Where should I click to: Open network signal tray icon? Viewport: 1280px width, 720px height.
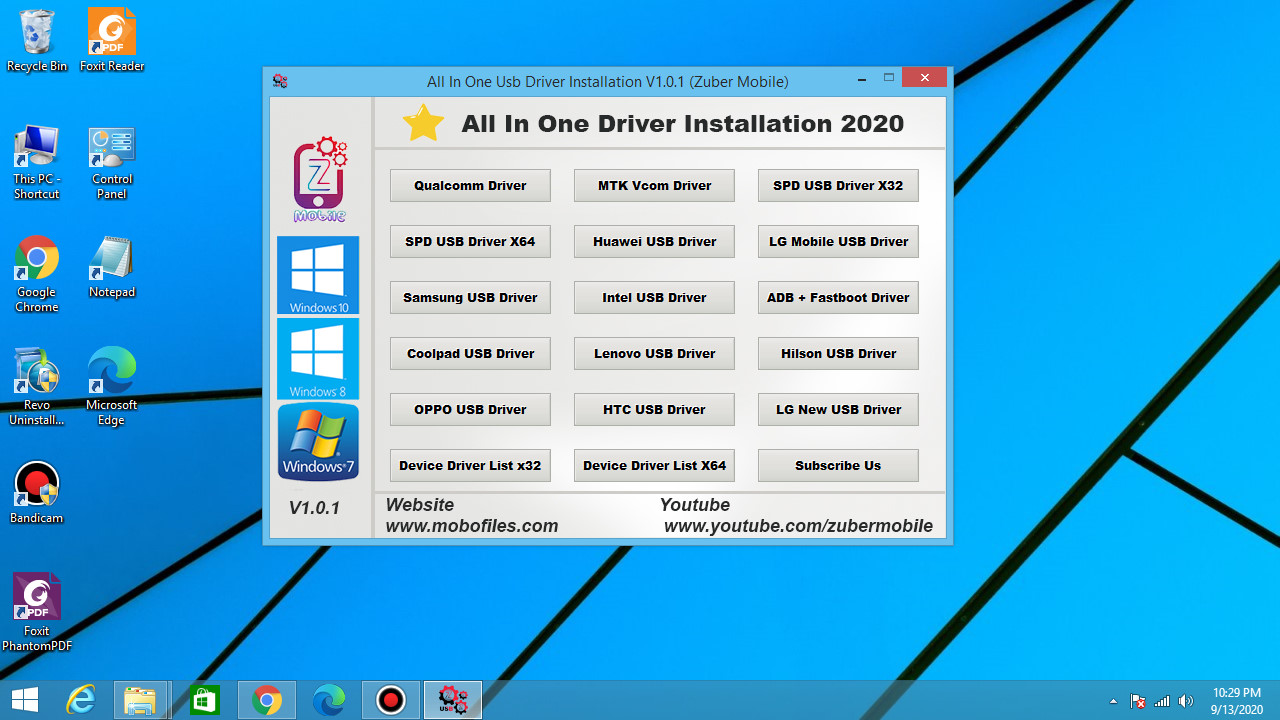point(1162,701)
